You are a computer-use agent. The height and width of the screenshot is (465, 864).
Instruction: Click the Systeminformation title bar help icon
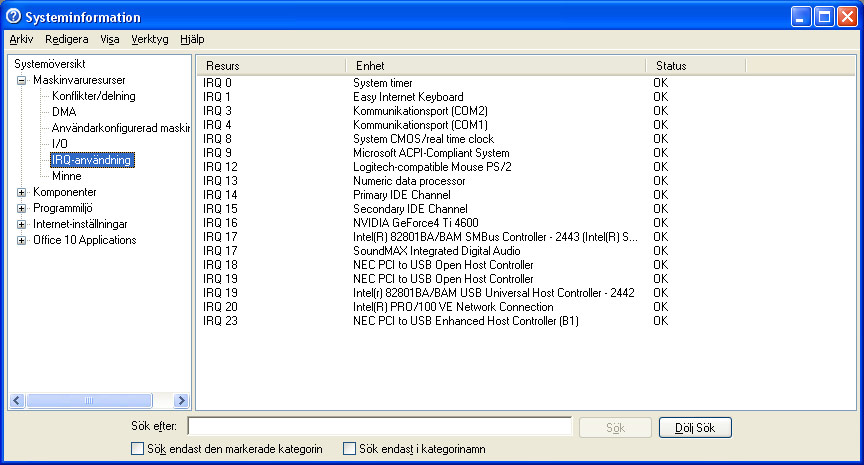coord(13,17)
